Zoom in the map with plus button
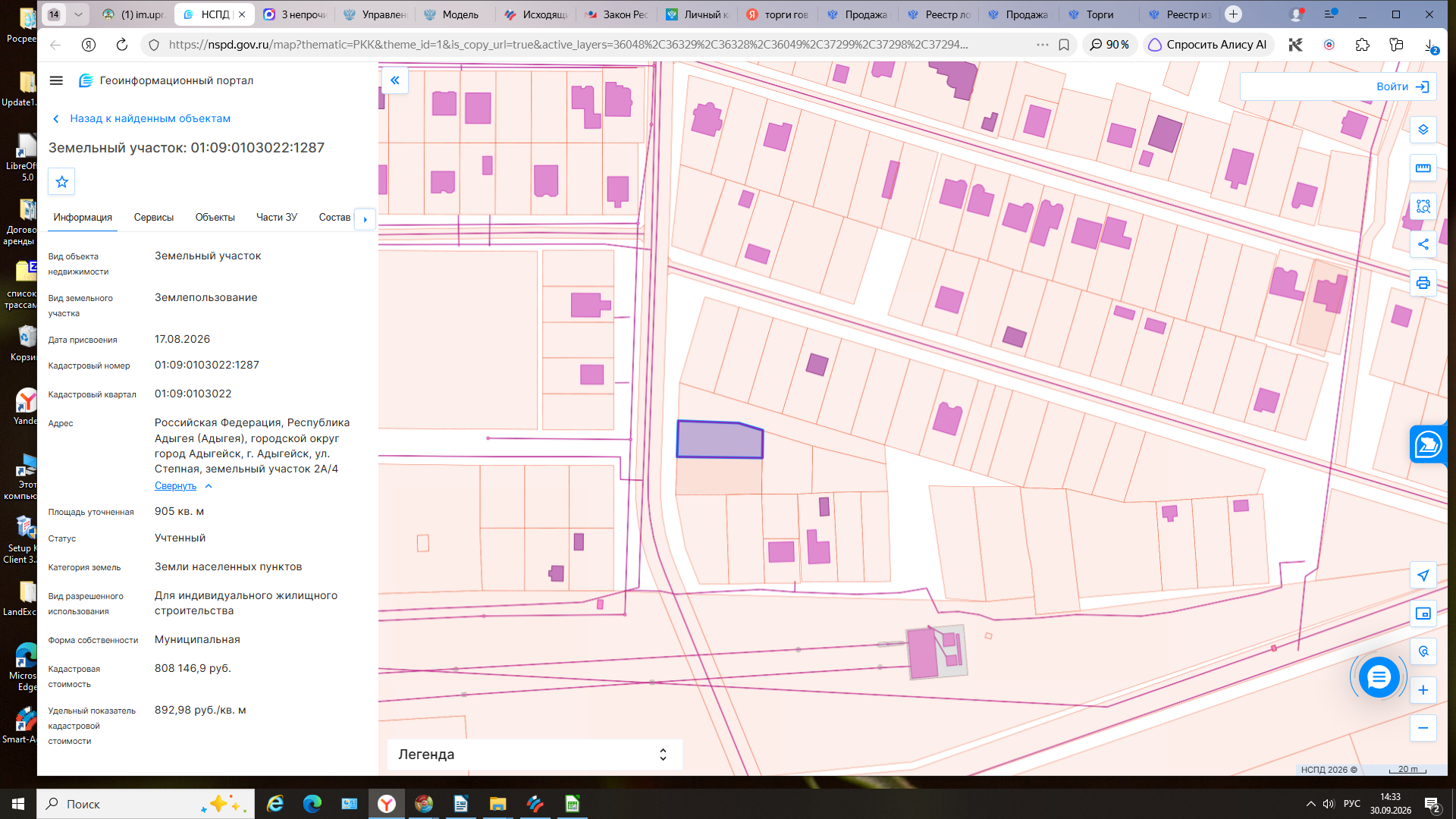This screenshot has width=1456, height=819. click(1423, 690)
